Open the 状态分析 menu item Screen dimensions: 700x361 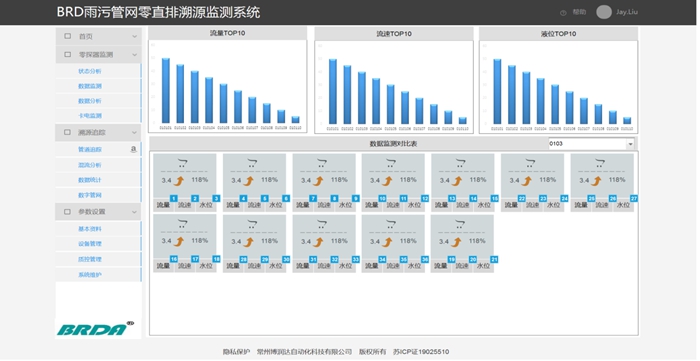90,71
